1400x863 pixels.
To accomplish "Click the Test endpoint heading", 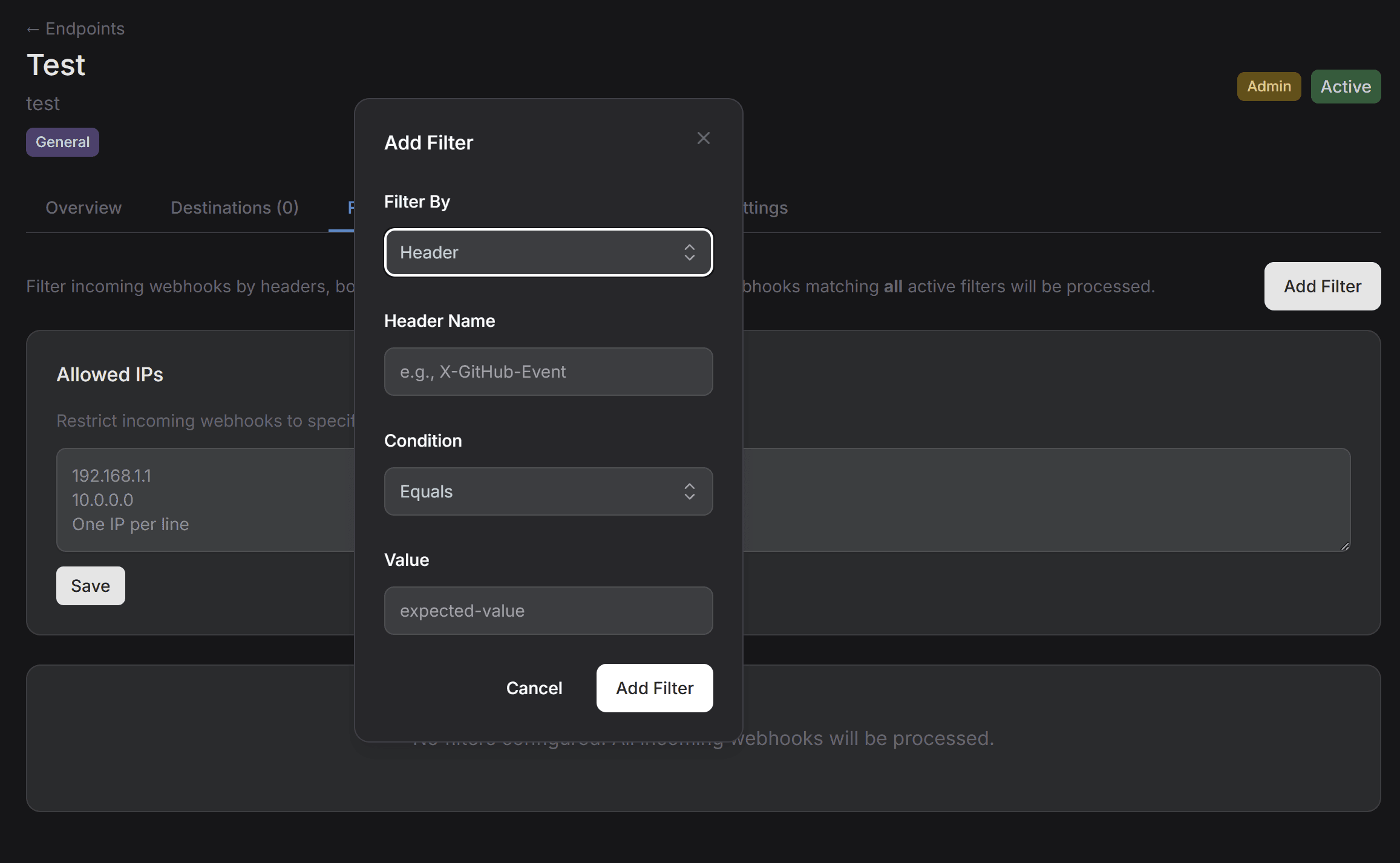I will (55, 64).
